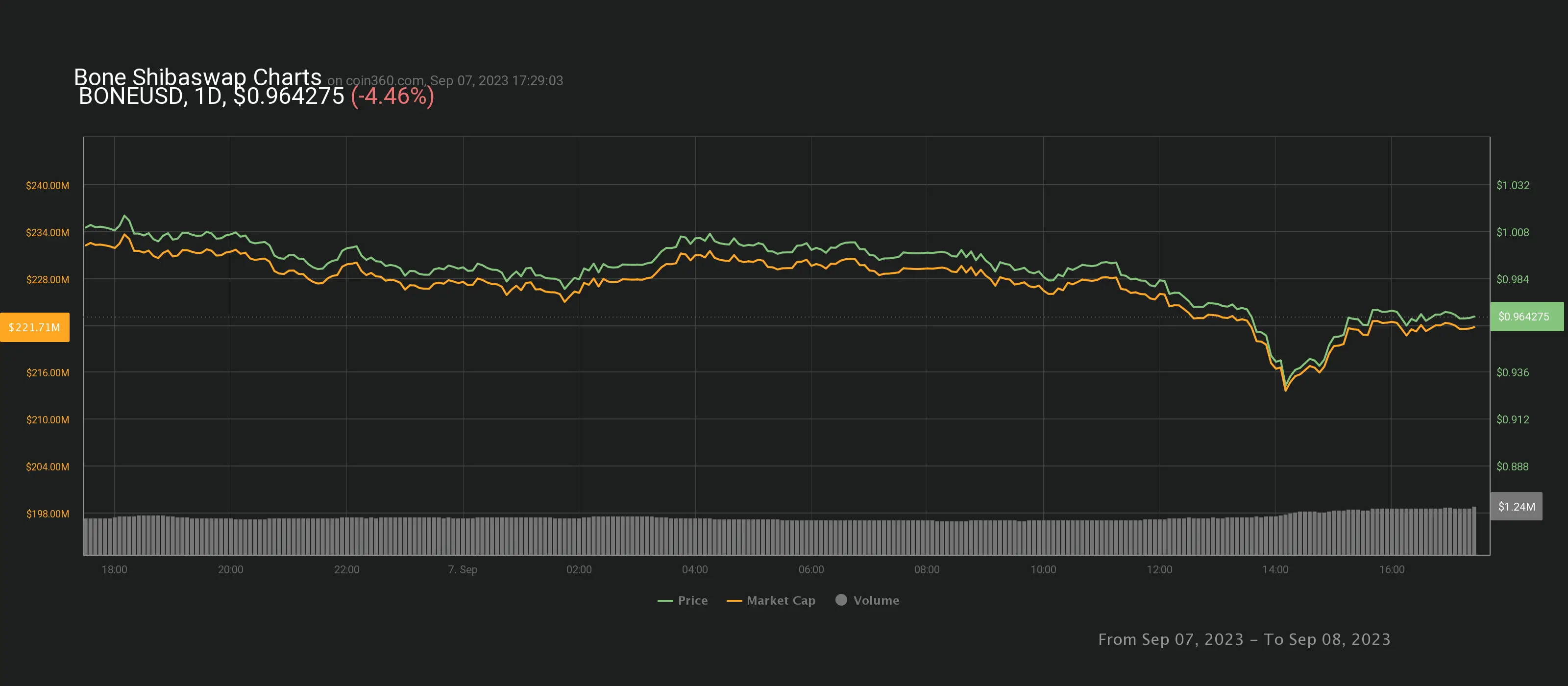Image resolution: width=1568 pixels, height=686 pixels.
Task: Click the green Price legend line icon
Action: click(x=665, y=601)
